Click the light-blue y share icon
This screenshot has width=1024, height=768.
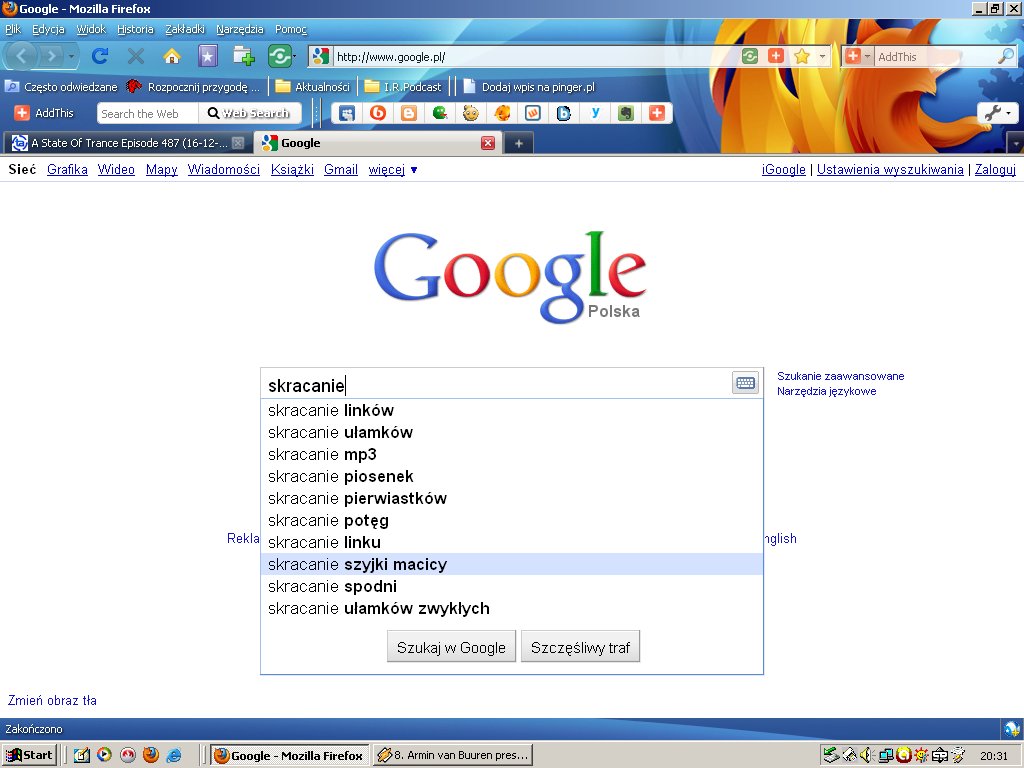click(595, 113)
